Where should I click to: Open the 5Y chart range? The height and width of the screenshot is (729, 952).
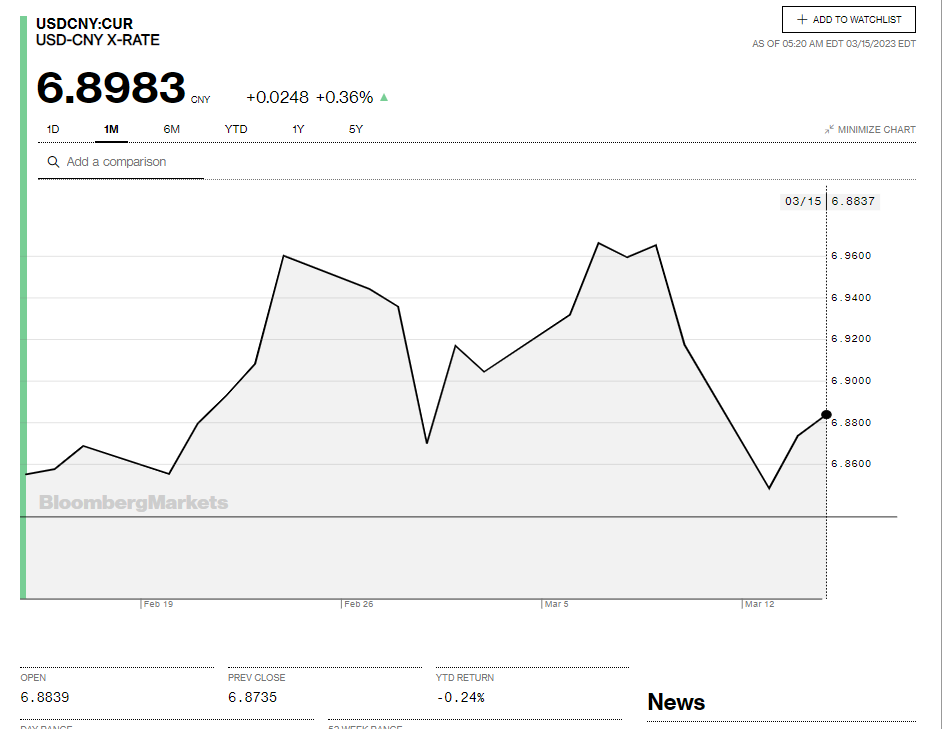pos(356,129)
